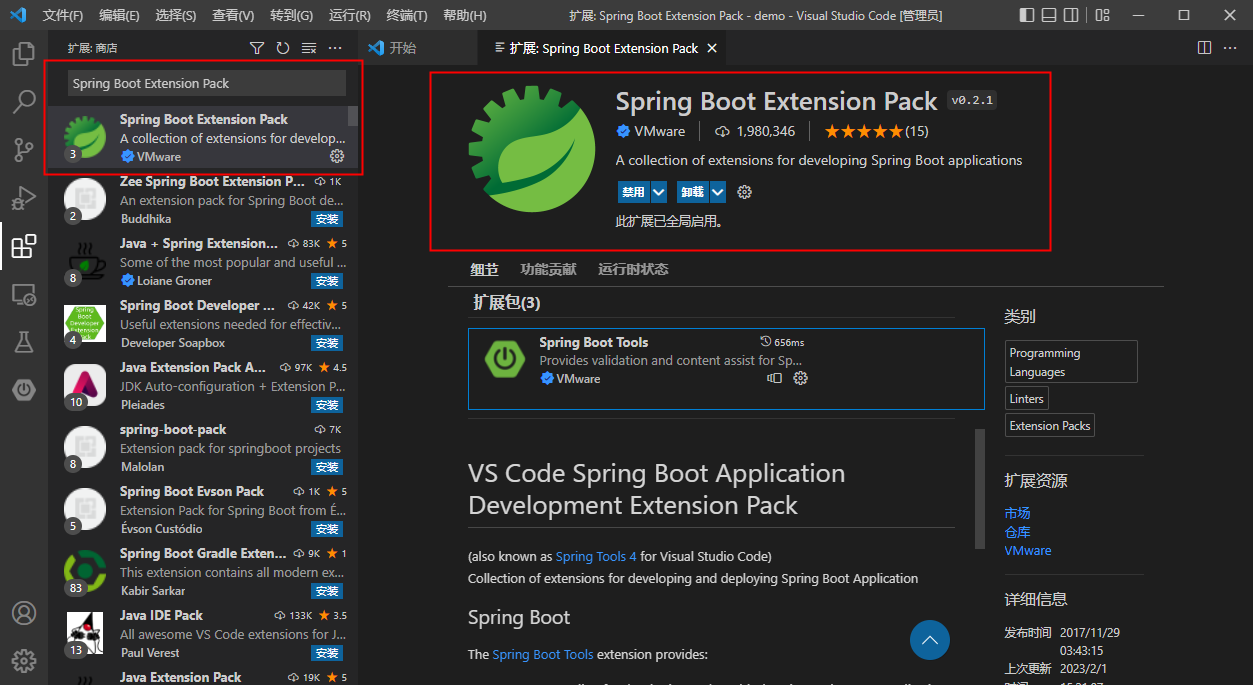Expand the disable button dropdown arrow

(x=658, y=192)
